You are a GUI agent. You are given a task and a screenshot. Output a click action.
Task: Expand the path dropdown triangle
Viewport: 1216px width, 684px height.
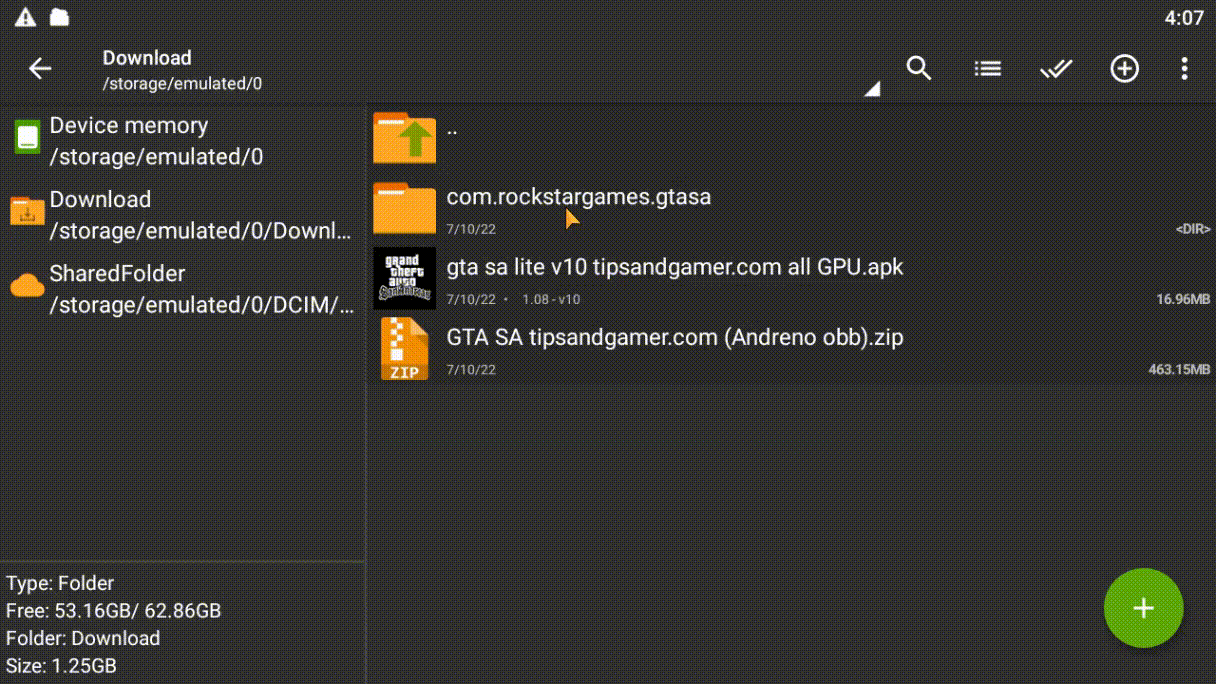[872, 89]
